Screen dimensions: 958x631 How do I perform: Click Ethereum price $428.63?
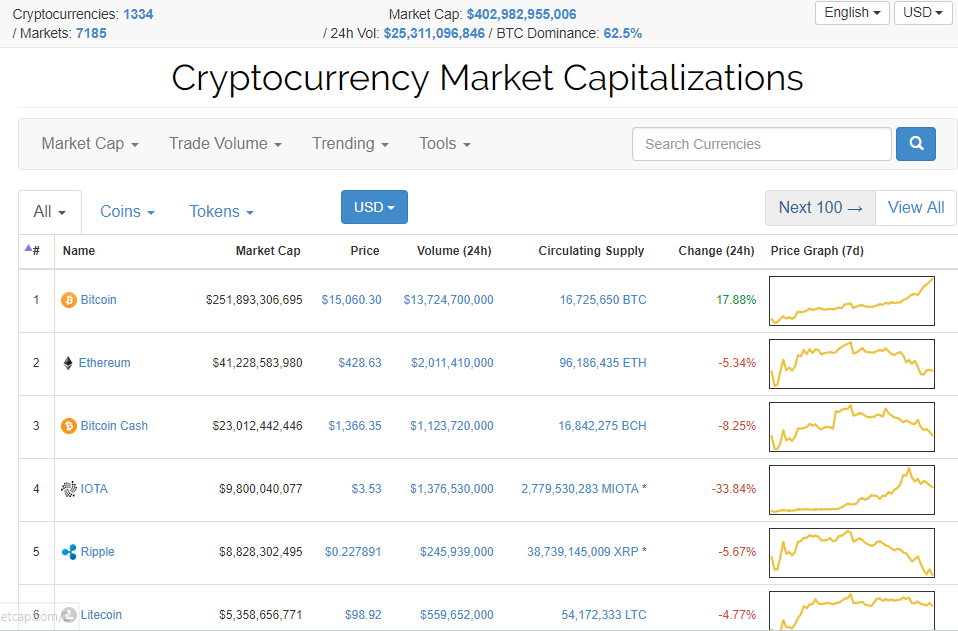(x=360, y=363)
